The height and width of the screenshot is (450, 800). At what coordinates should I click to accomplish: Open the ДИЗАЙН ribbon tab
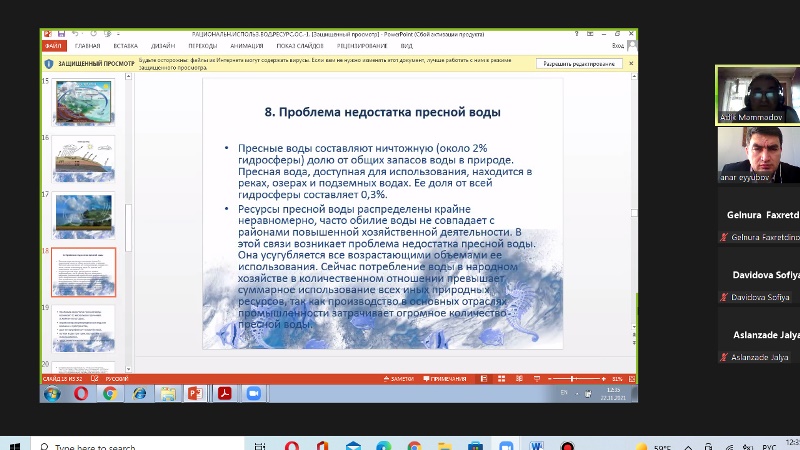tap(163, 46)
